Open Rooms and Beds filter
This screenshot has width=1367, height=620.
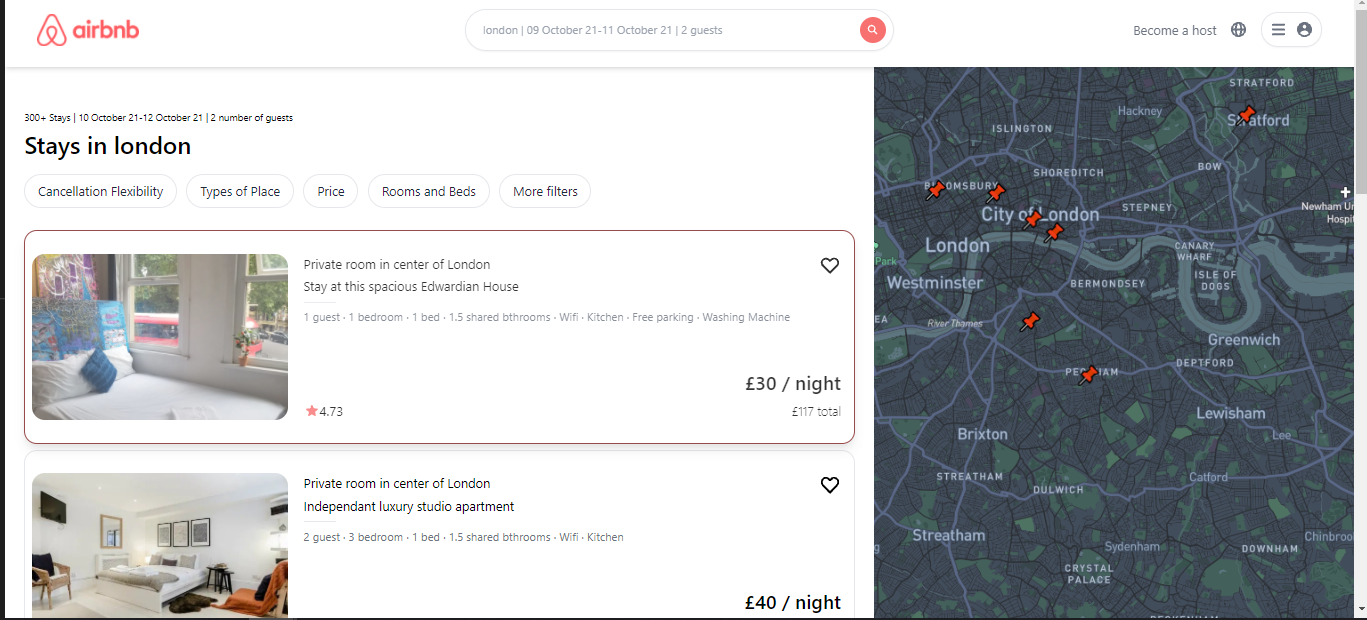click(428, 191)
